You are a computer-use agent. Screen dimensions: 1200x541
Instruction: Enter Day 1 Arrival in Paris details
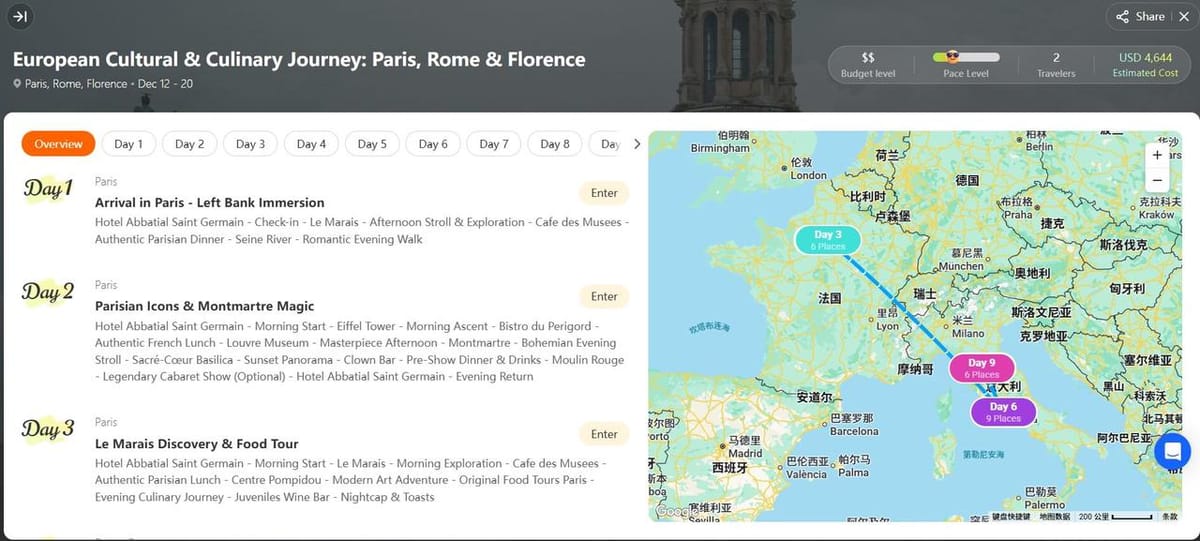click(604, 193)
